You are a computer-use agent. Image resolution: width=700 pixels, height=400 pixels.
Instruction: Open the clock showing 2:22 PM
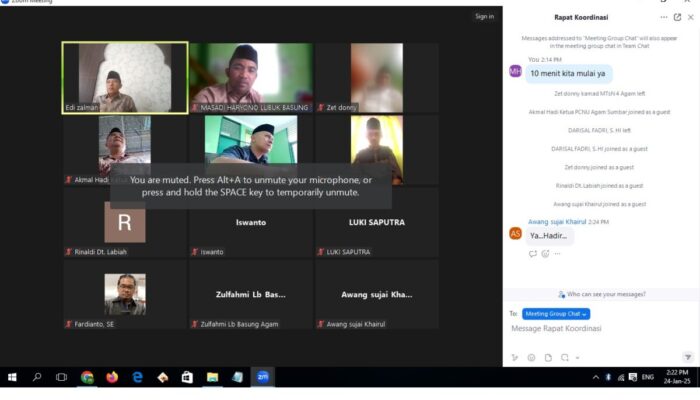677,377
